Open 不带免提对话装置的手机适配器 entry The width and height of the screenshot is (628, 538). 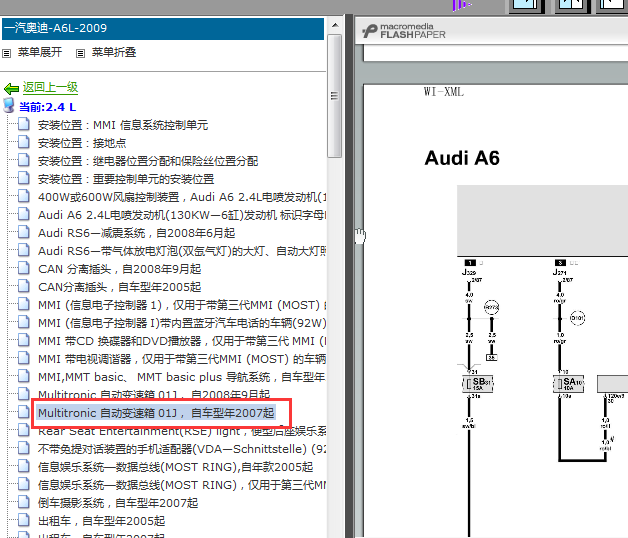tap(182, 449)
